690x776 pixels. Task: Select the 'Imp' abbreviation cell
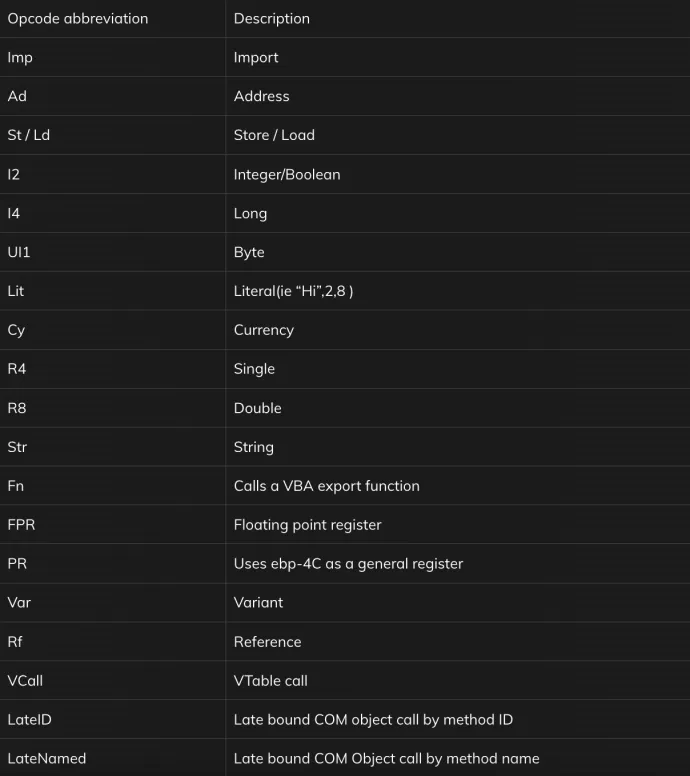(x=112, y=57)
